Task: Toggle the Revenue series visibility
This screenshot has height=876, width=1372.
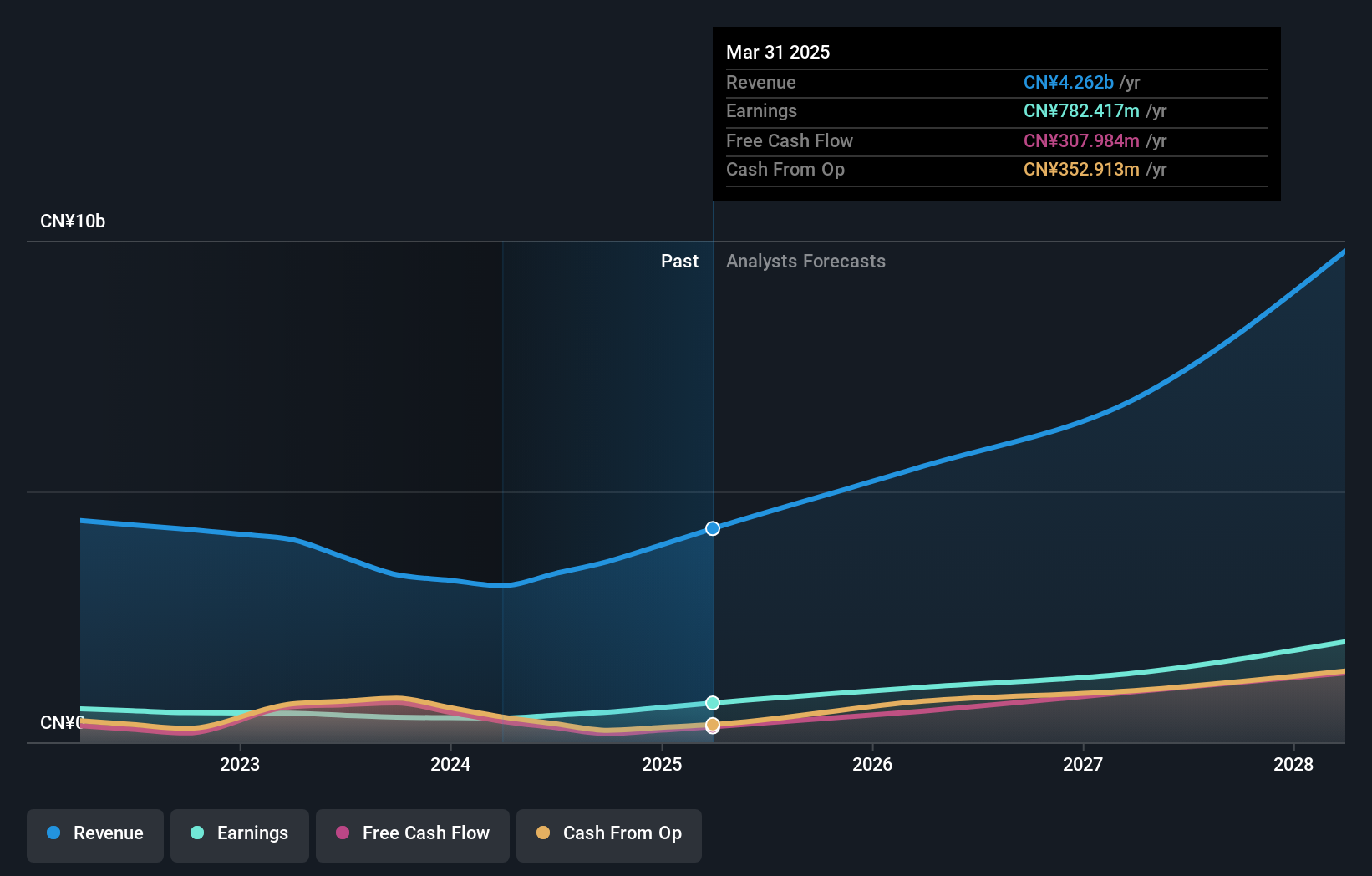Action: point(94,835)
